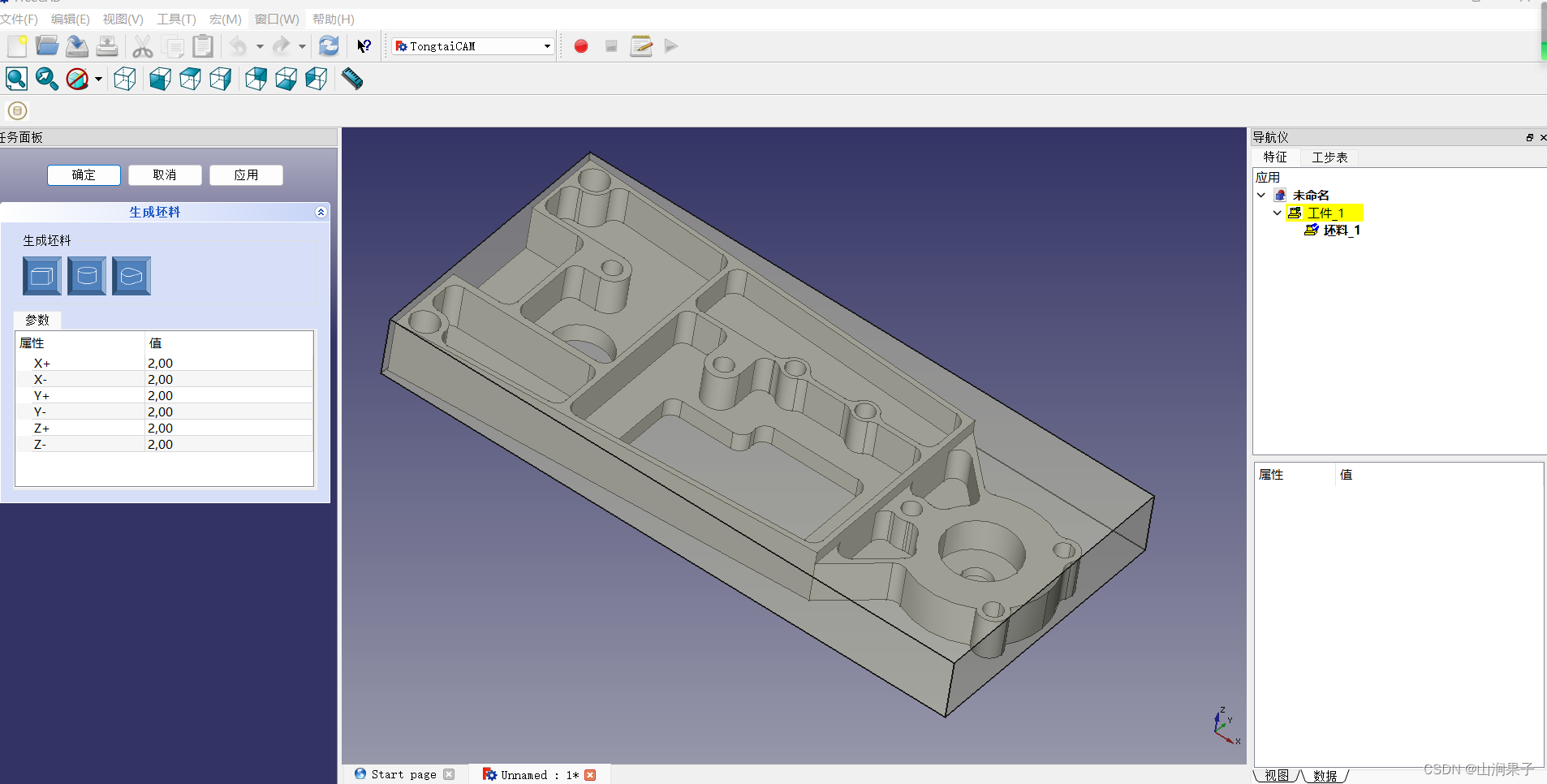The width and height of the screenshot is (1547, 784).
Task: Fit all content in view
Action: click(16, 79)
